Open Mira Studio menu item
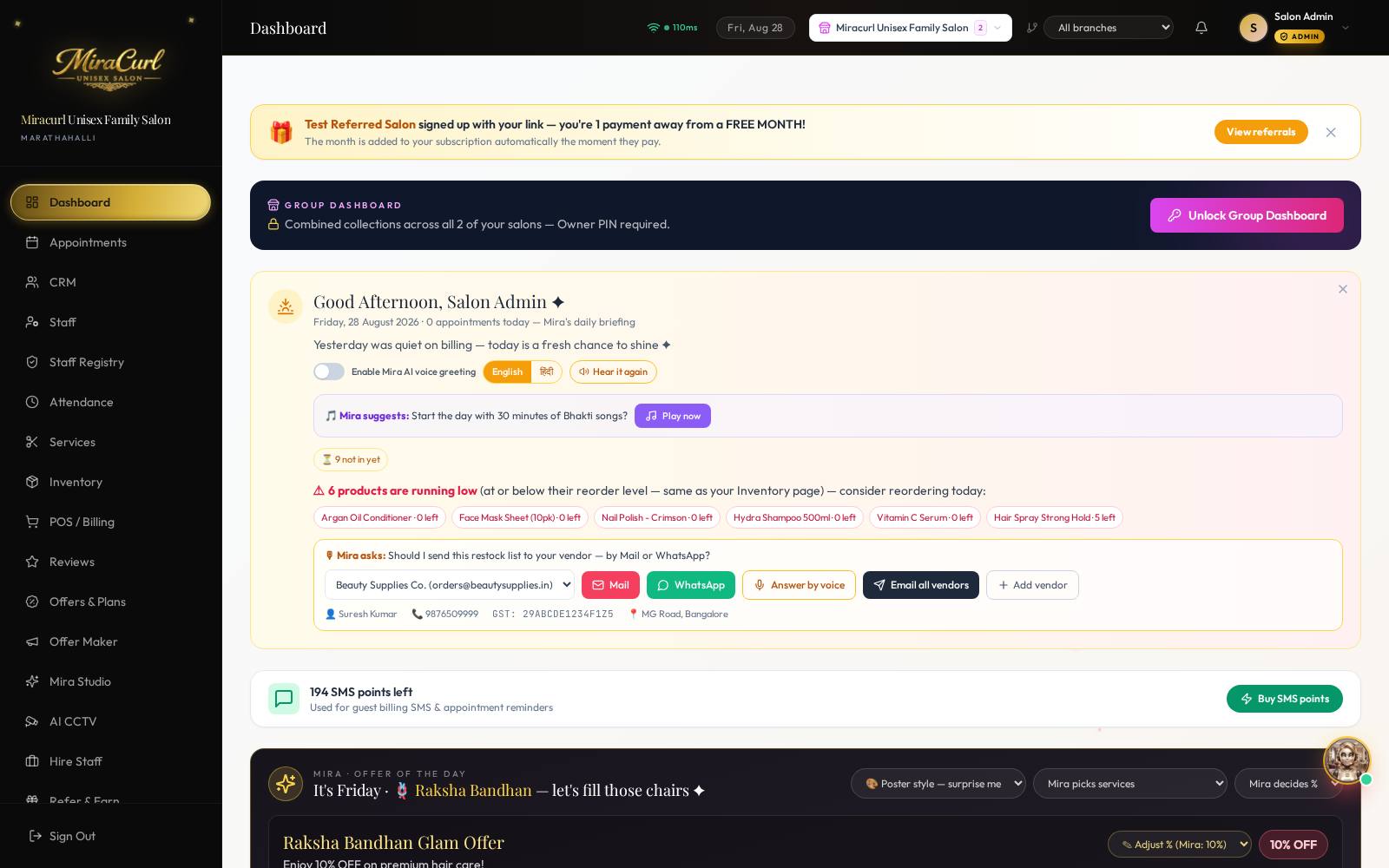Image resolution: width=1389 pixels, height=868 pixels. pos(110,681)
